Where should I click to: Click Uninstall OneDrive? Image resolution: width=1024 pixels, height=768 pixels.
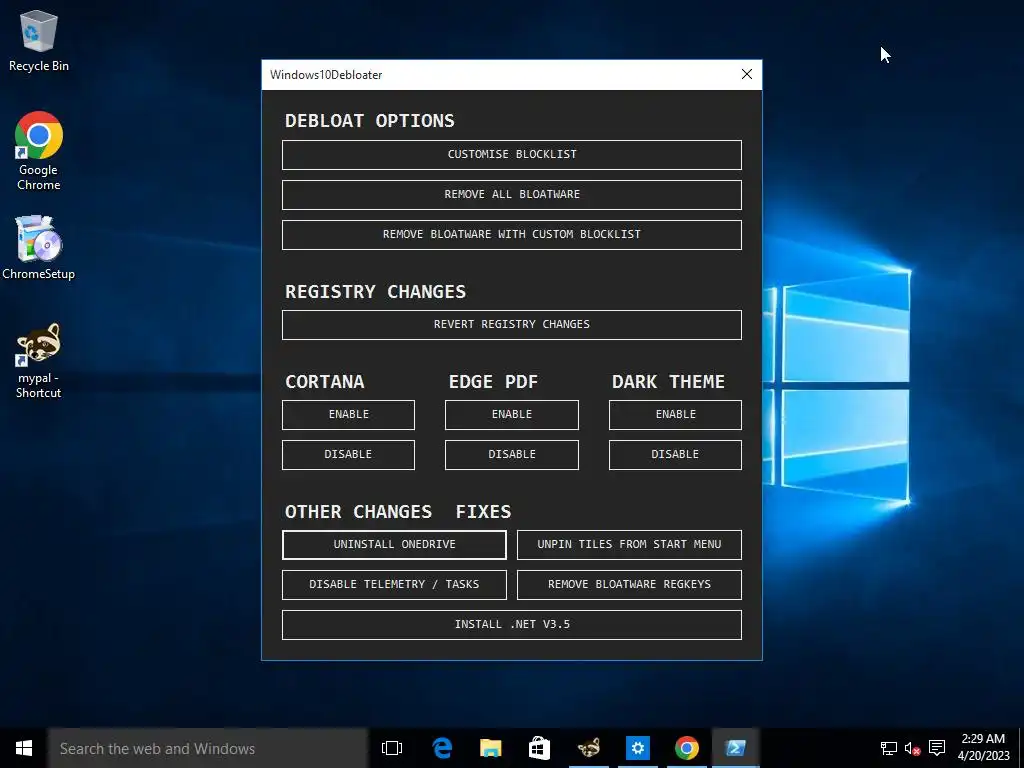click(x=394, y=545)
